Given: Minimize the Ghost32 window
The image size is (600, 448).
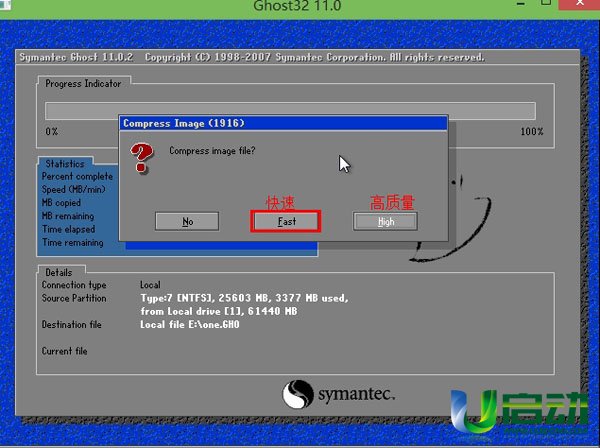Looking at the screenshot, I should (520, 4).
